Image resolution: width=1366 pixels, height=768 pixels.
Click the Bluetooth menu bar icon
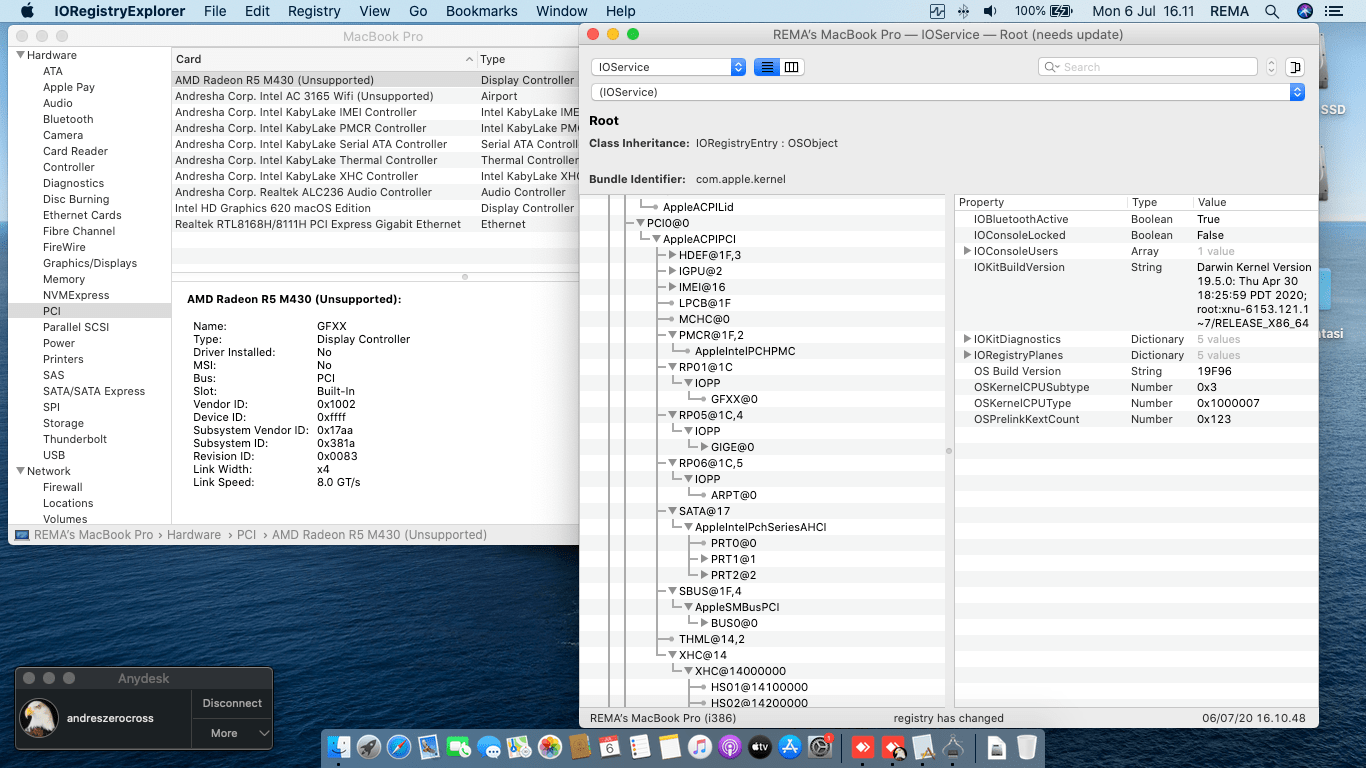coord(963,11)
